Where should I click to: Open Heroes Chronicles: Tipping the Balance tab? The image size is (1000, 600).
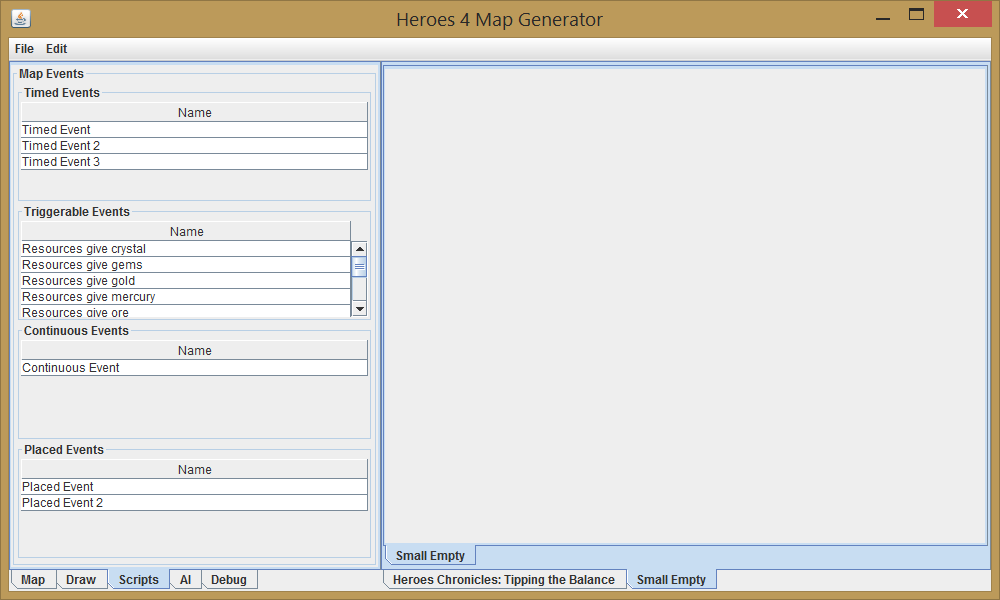pyautogui.click(x=504, y=580)
